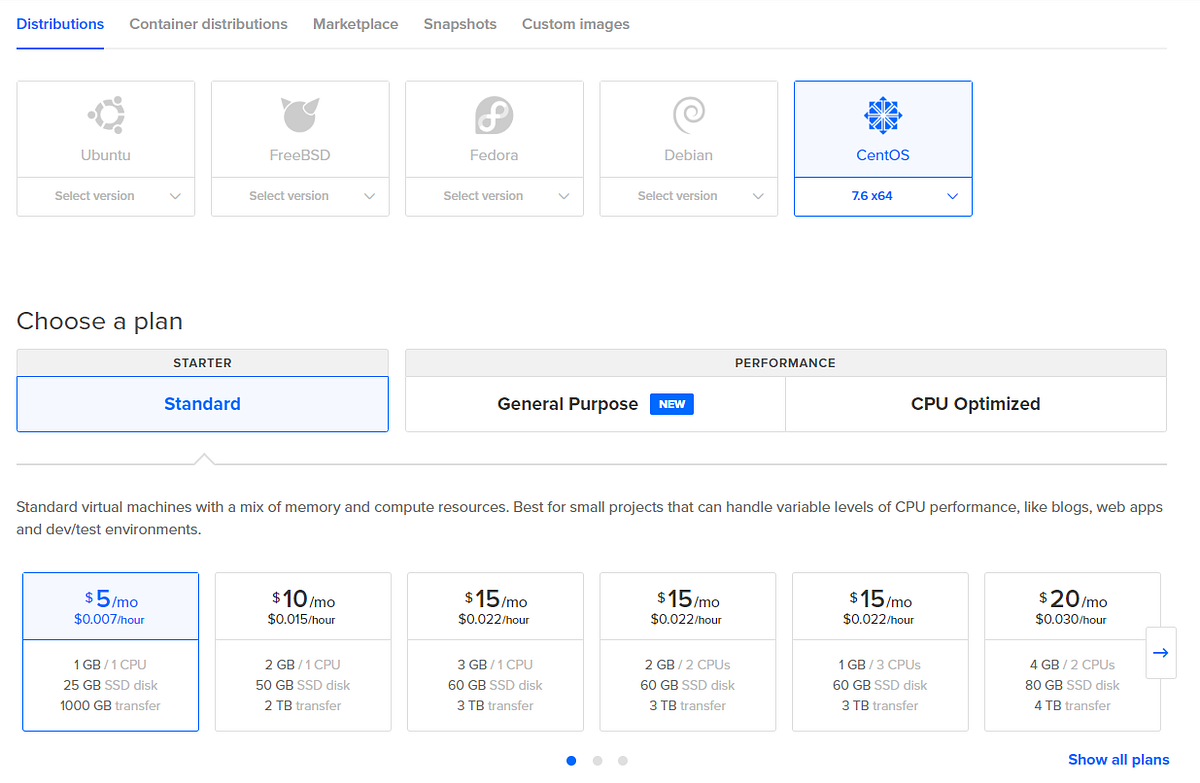The height and width of the screenshot is (783, 1200).
Task: Click the Ubuntu distribution name
Action: pyautogui.click(x=106, y=155)
